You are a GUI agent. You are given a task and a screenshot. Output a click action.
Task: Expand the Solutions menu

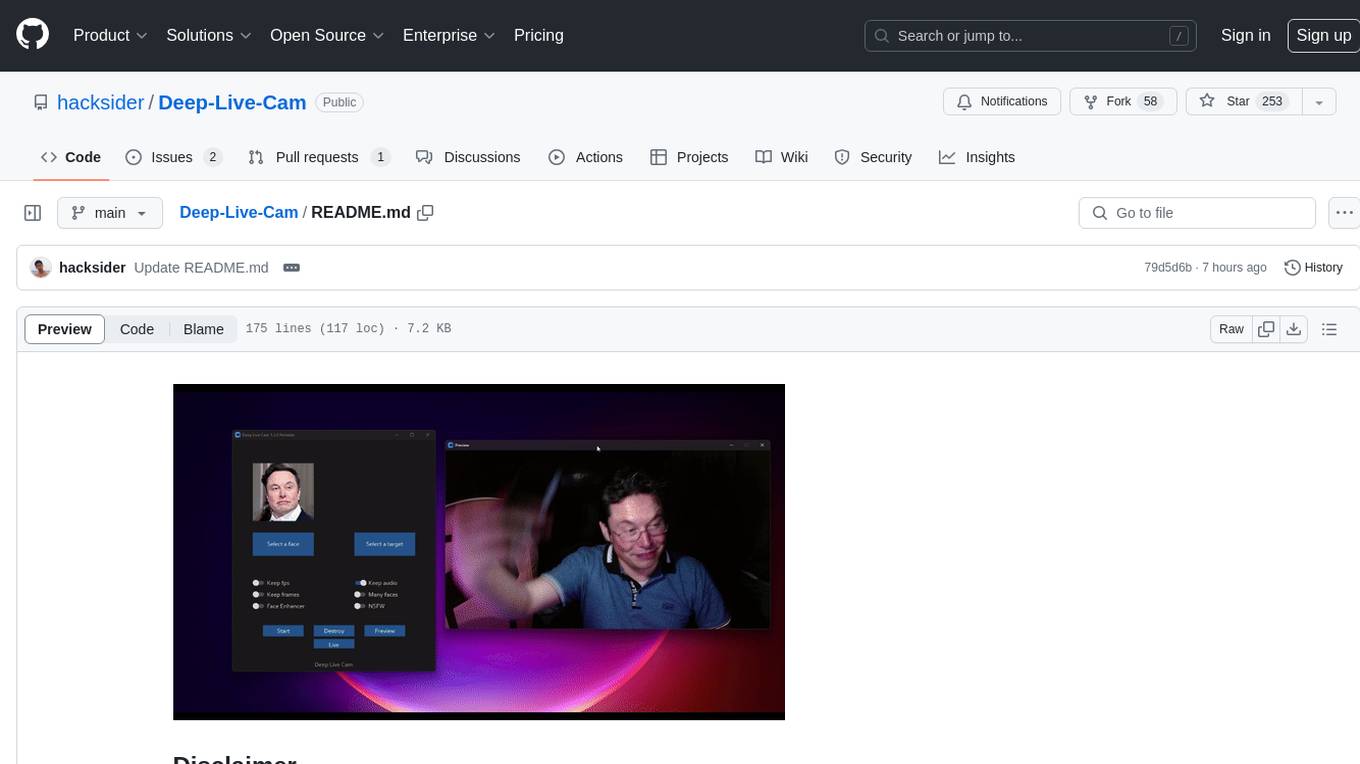tap(208, 35)
